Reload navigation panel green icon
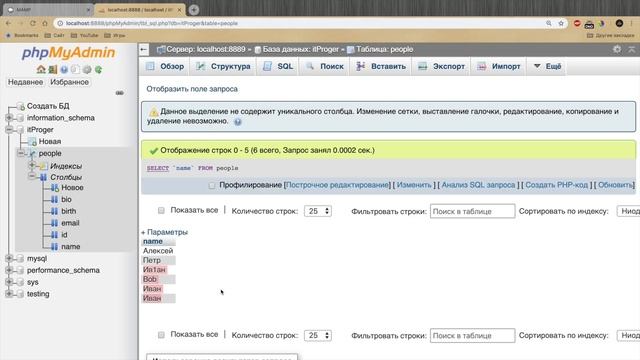The width and height of the screenshot is (640, 360). [98, 69]
